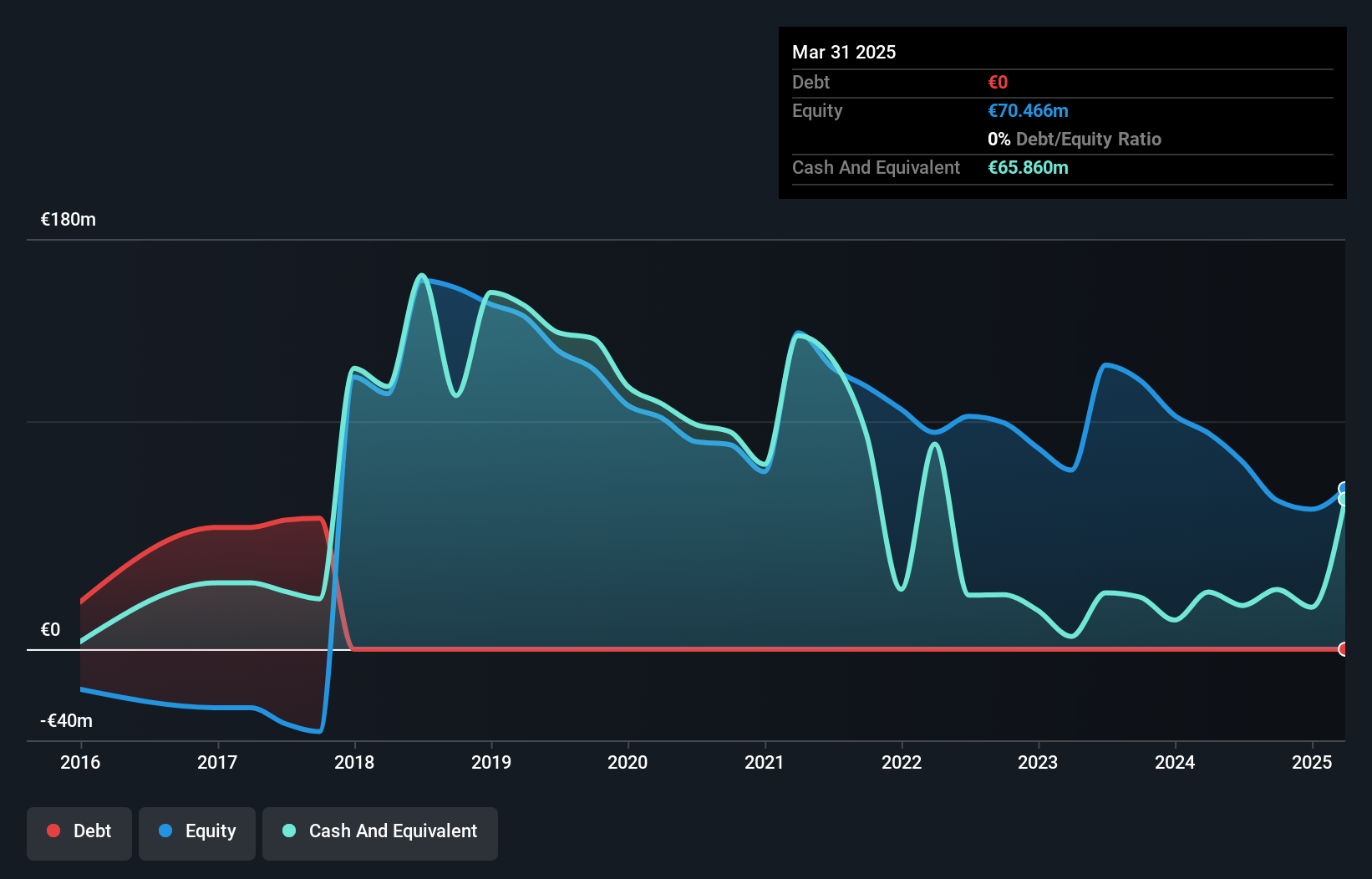
Task: Toggle the Equity series legend button
Action: pos(197,833)
